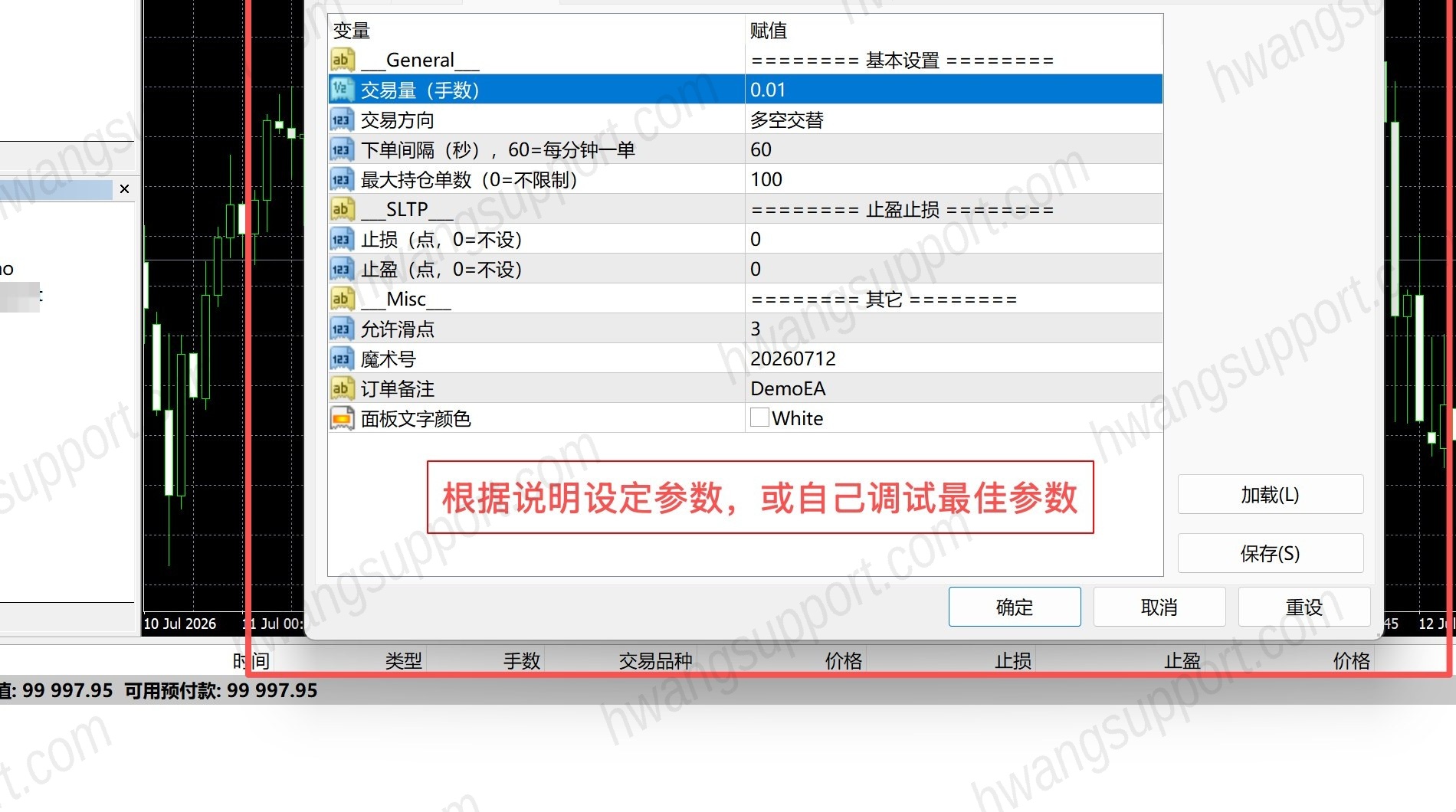Click the 止盈止损 separator value
The width and height of the screenshot is (1456, 812).
click(x=902, y=209)
